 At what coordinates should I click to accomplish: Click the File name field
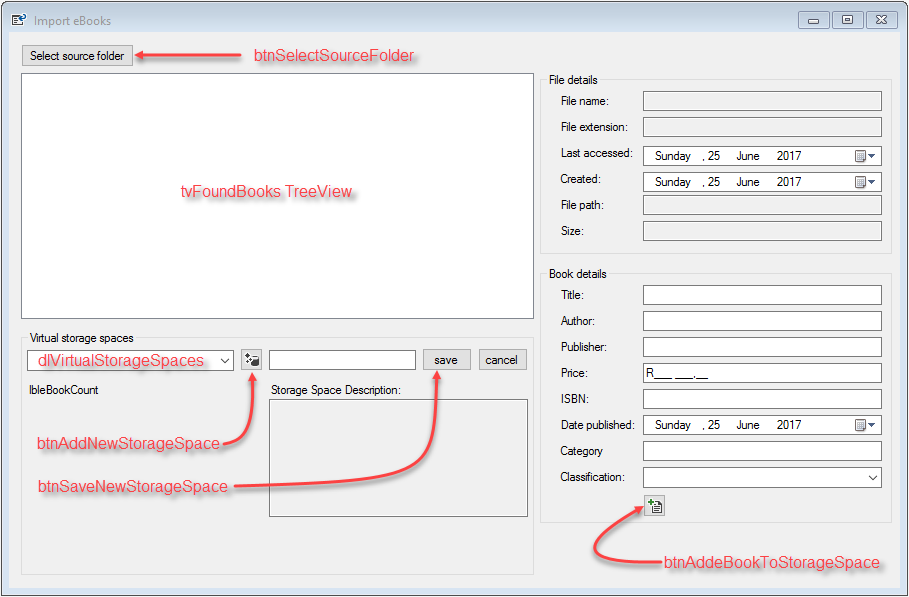762,101
